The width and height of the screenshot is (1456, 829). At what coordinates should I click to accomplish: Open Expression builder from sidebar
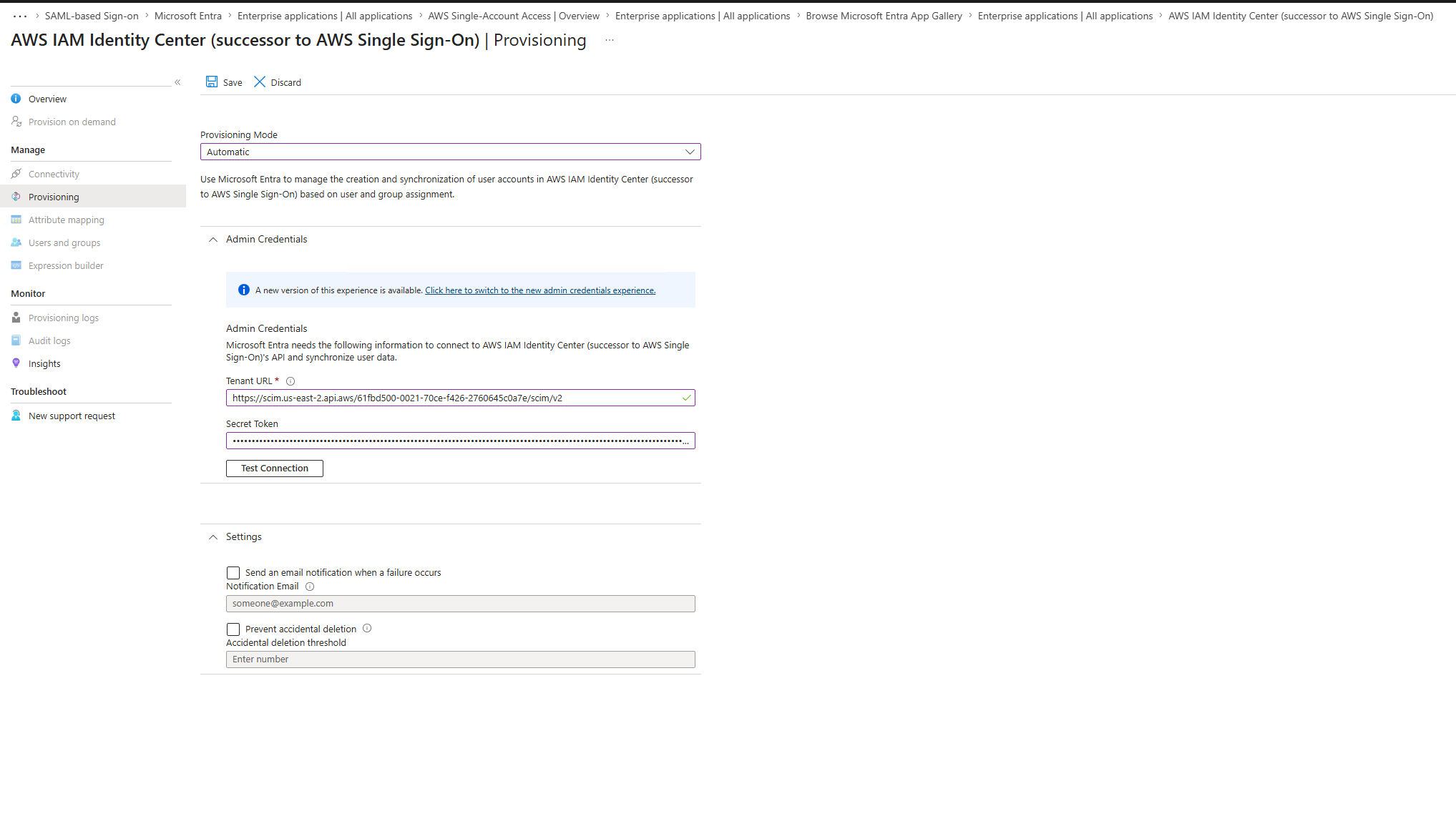click(x=66, y=266)
